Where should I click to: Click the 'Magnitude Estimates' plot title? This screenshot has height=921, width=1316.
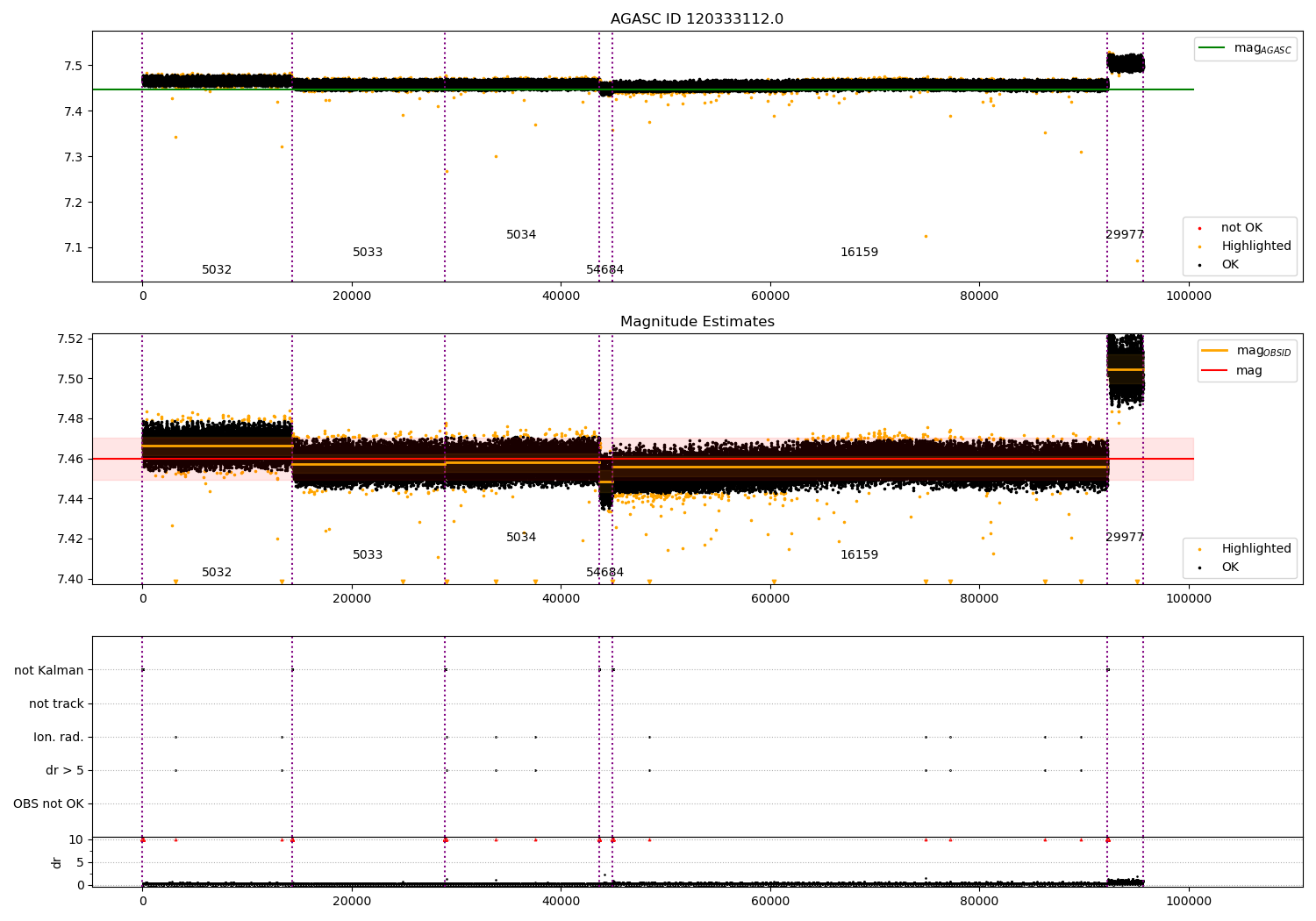[697, 322]
